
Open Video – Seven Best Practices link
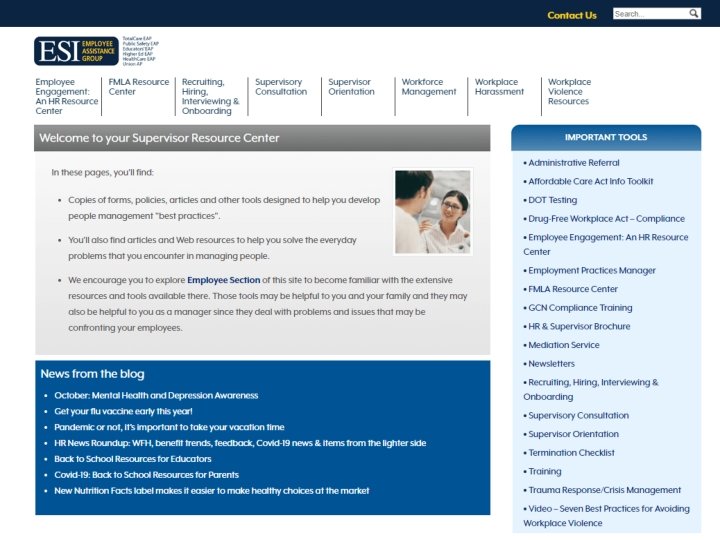pos(606,516)
